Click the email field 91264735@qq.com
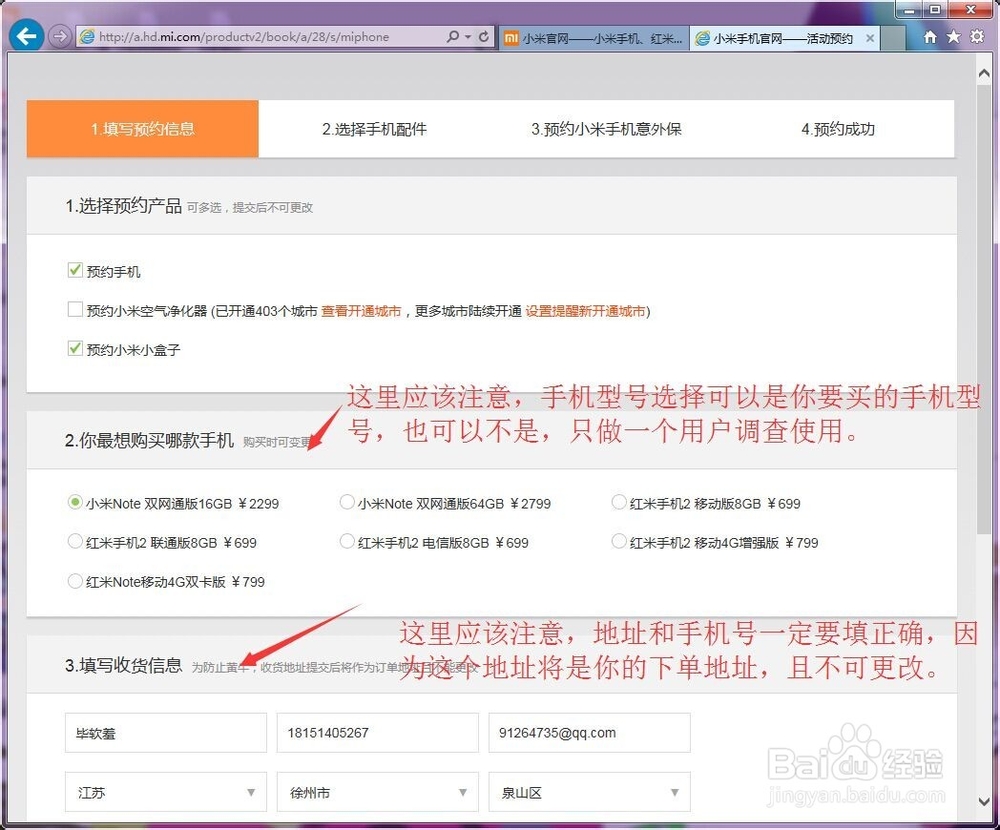Viewport: 1000px width, 830px height. (589, 733)
